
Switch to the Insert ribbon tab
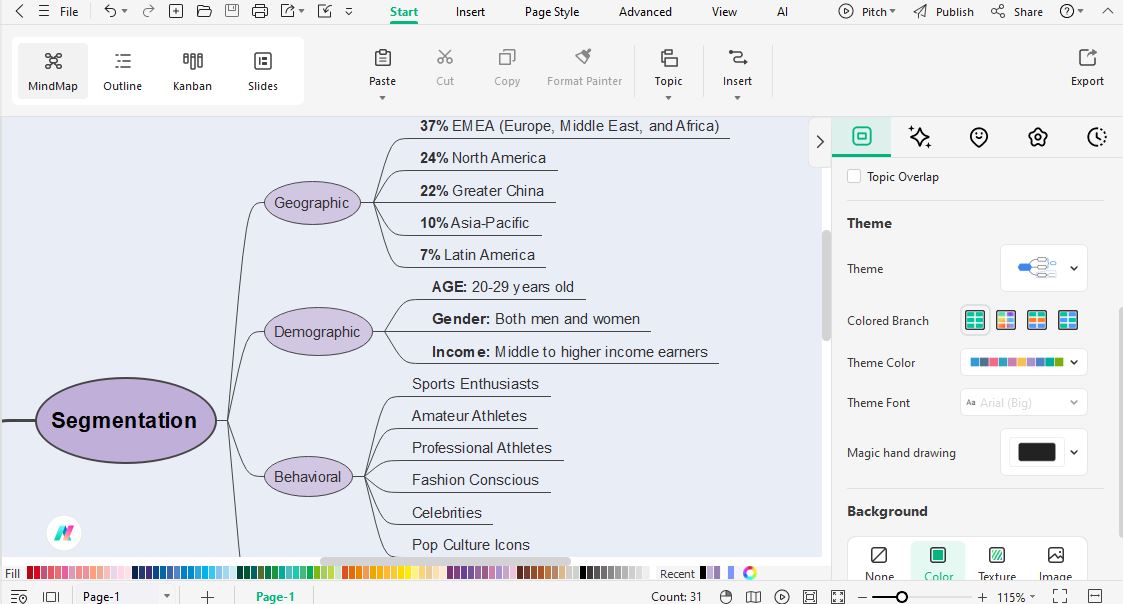tap(470, 12)
